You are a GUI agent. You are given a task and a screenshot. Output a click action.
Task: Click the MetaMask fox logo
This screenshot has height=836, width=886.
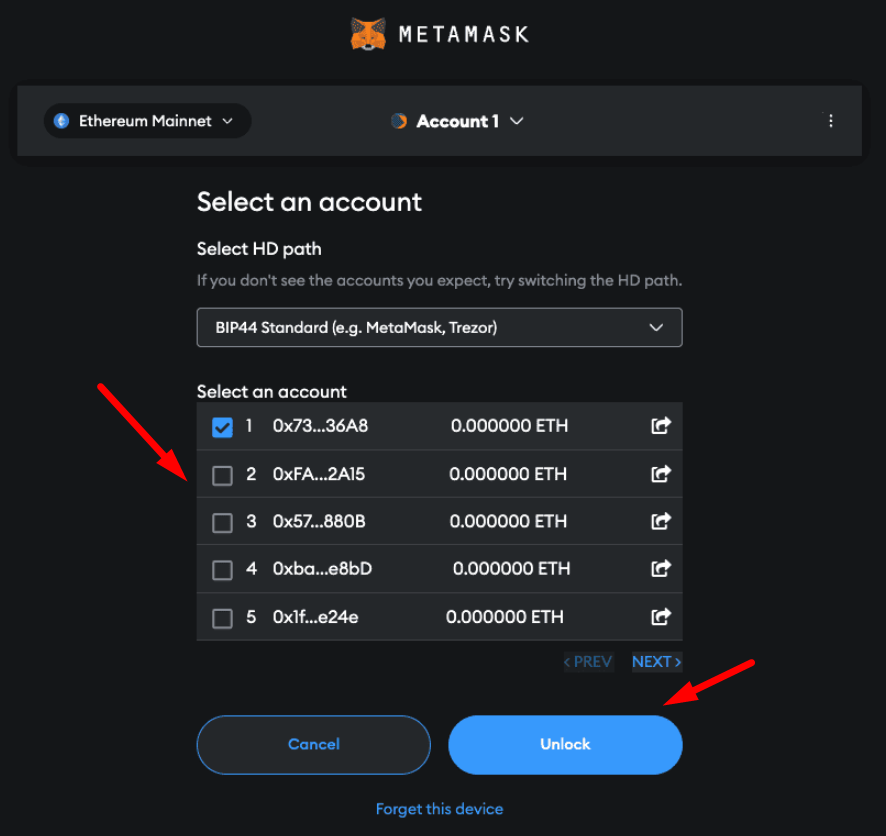tap(368, 34)
